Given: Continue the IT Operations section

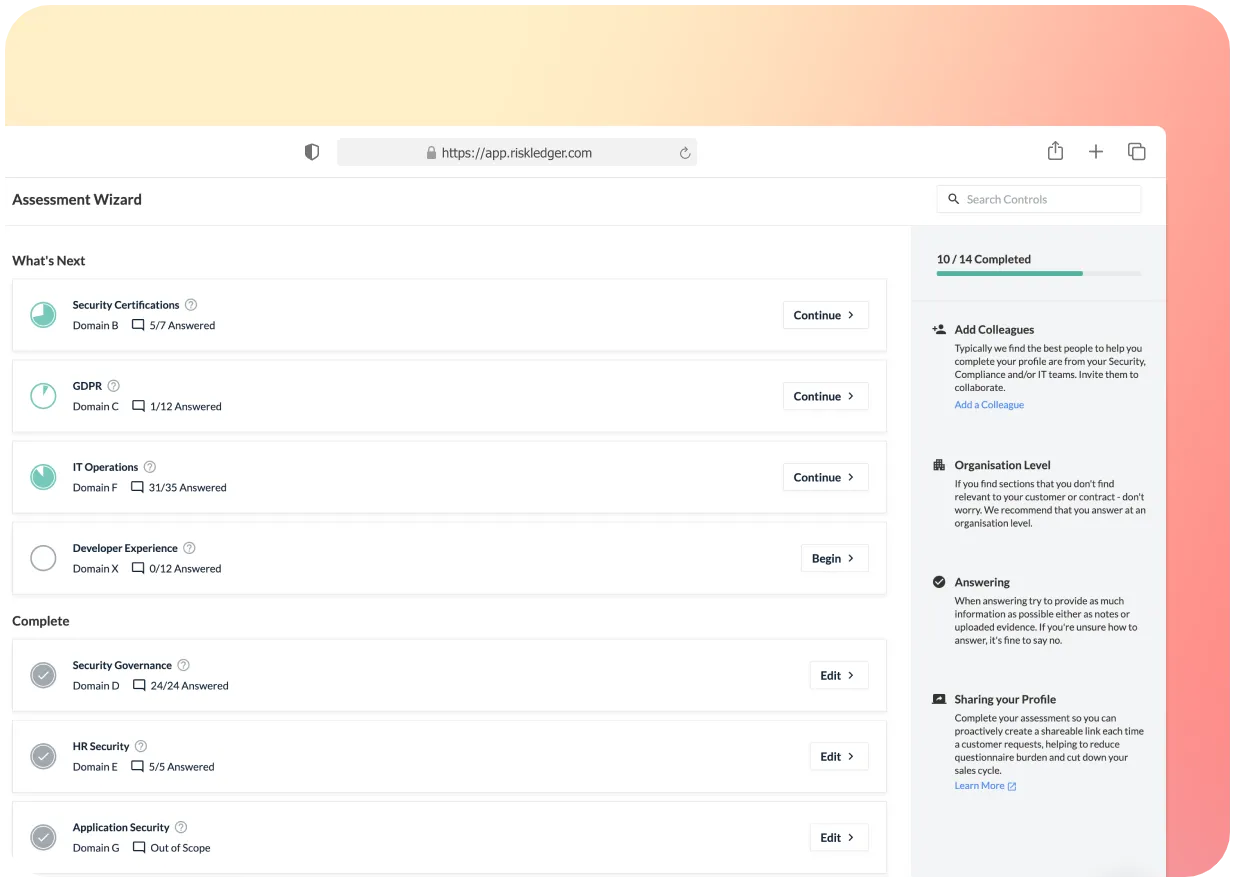Looking at the screenshot, I should tap(825, 477).
